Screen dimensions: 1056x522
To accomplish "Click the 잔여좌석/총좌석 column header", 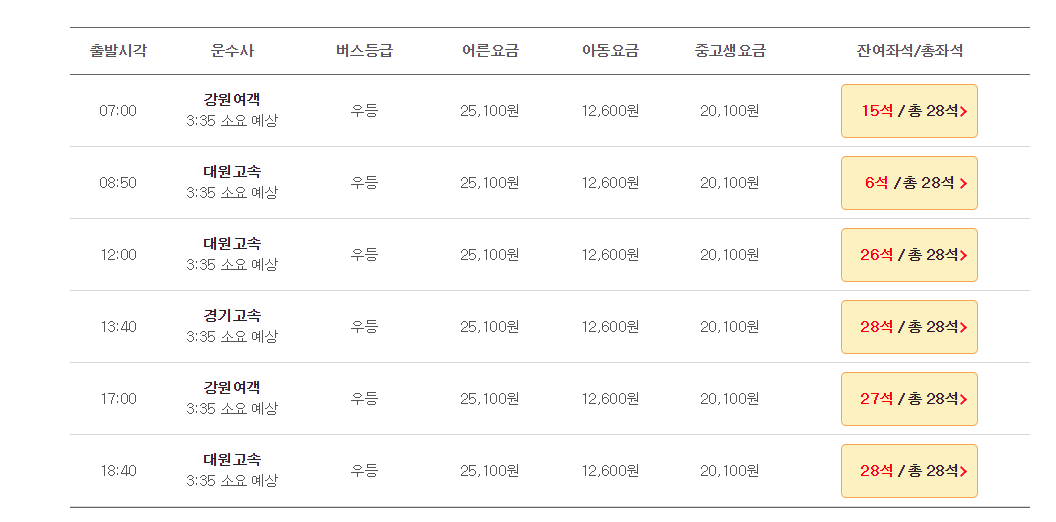I will click(x=910, y=51).
